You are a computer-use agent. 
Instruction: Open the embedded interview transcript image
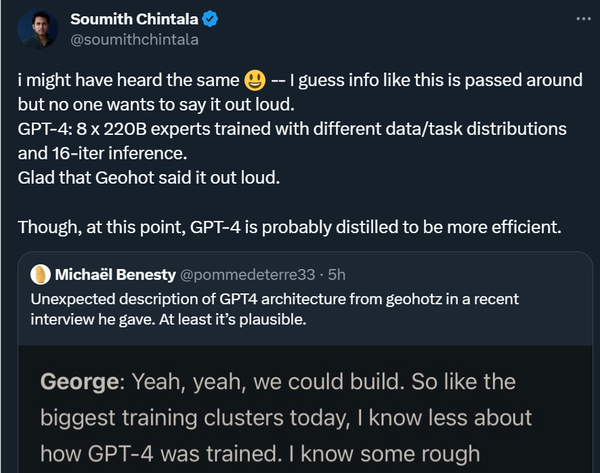tap(305, 409)
